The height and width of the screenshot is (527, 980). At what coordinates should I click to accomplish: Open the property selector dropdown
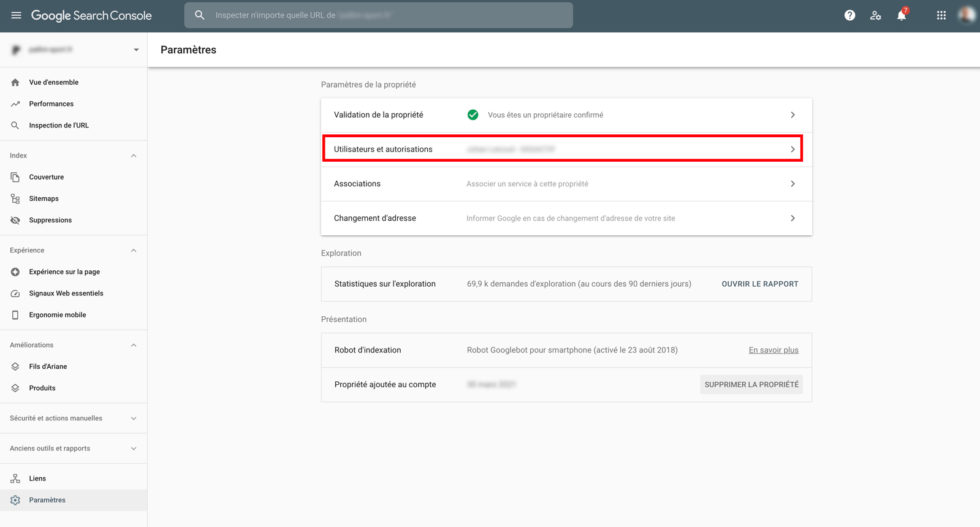click(x=136, y=50)
